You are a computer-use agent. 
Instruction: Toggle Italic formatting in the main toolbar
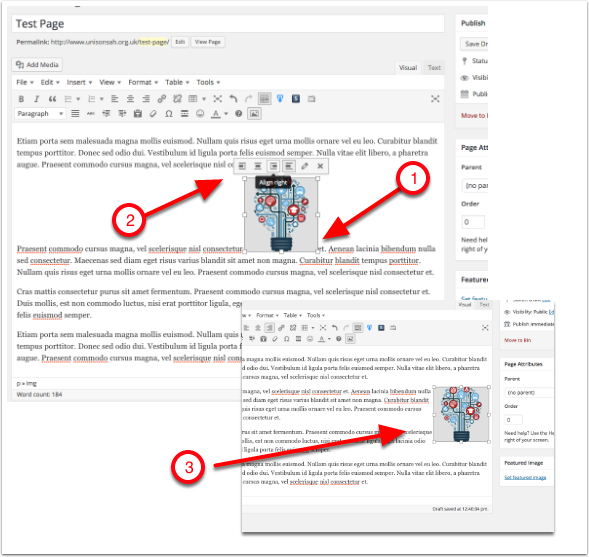(x=36, y=99)
